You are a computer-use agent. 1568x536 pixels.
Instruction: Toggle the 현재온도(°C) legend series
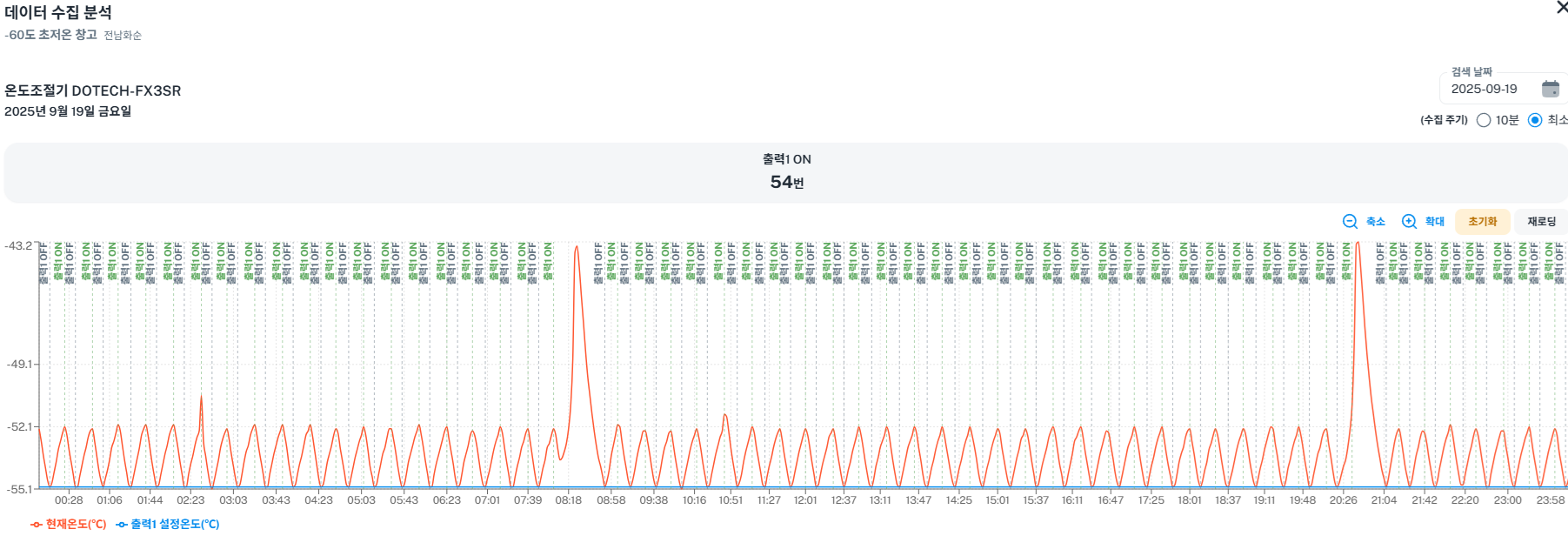[68, 524]
